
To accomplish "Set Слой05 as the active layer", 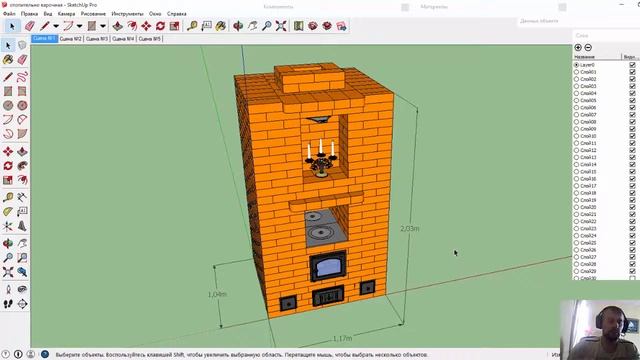I will tap(576, 100).
